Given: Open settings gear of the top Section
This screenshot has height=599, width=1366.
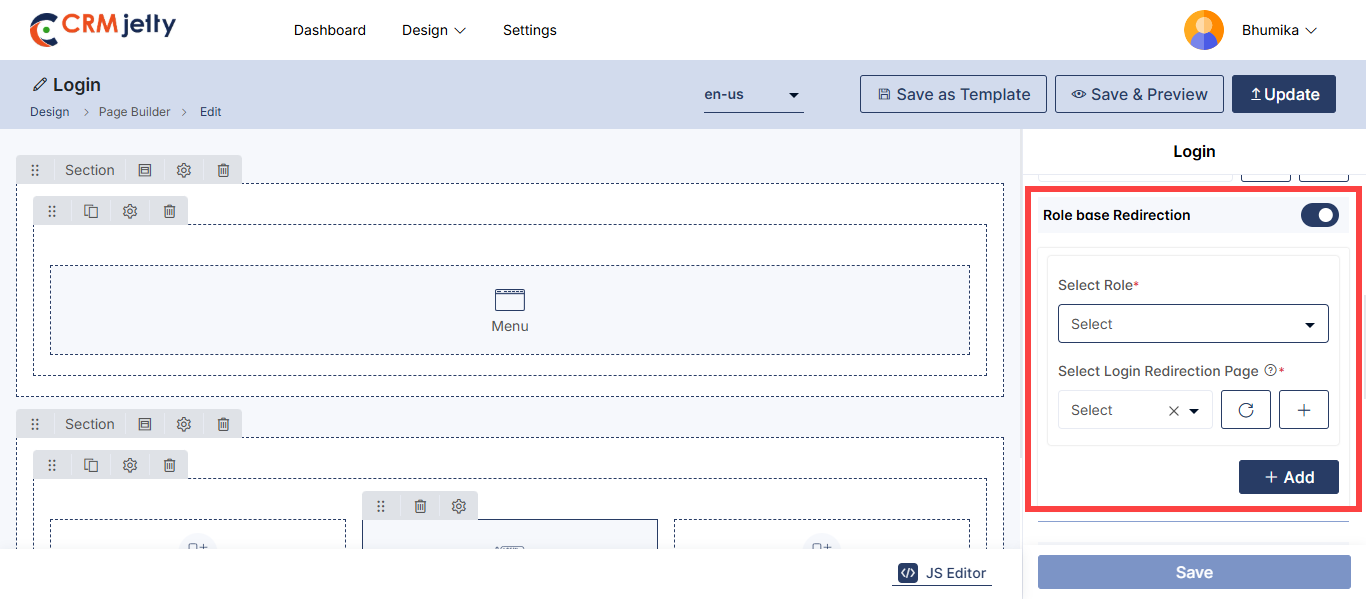Looking at the screenshot, I should [x=184, y=170].
